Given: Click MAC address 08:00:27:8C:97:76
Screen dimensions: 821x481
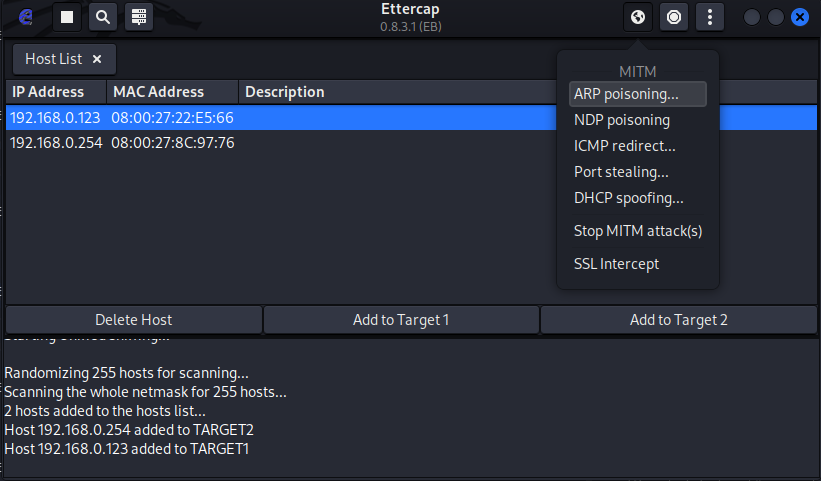Looking at the screenshot, I should coord(173,143).
